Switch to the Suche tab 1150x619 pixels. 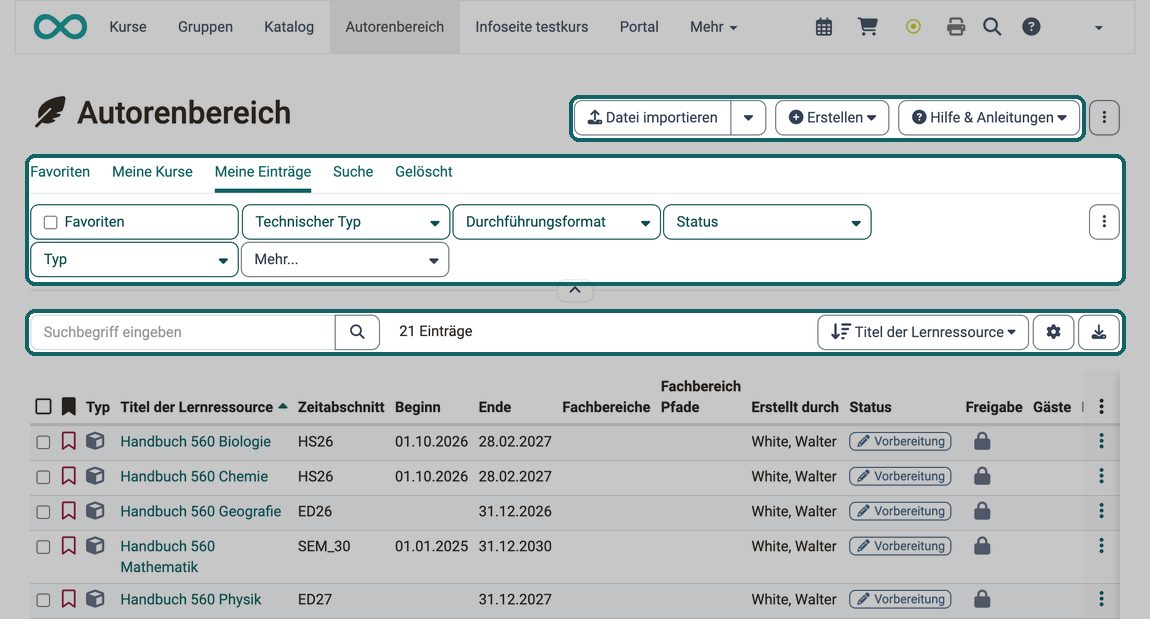click(353, 172)
